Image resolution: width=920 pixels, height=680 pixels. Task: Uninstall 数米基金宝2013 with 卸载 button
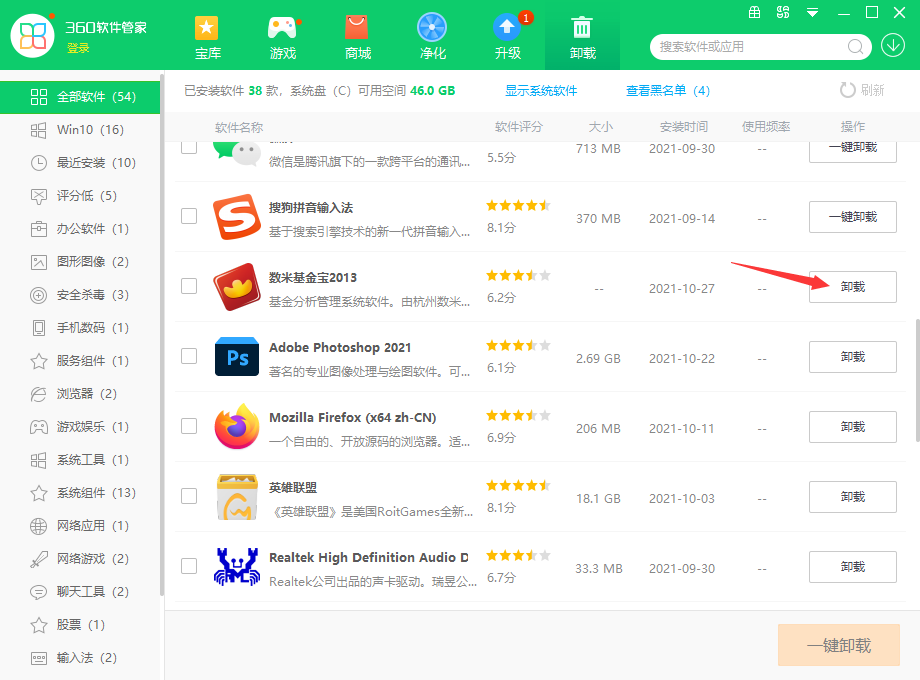[x=852, y=287]
